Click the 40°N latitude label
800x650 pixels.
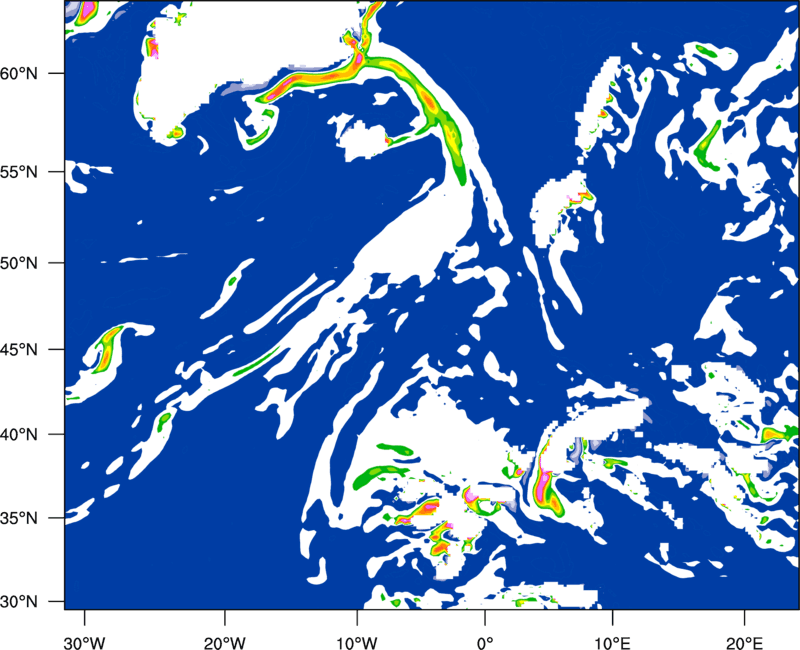[x=19, y=435]
